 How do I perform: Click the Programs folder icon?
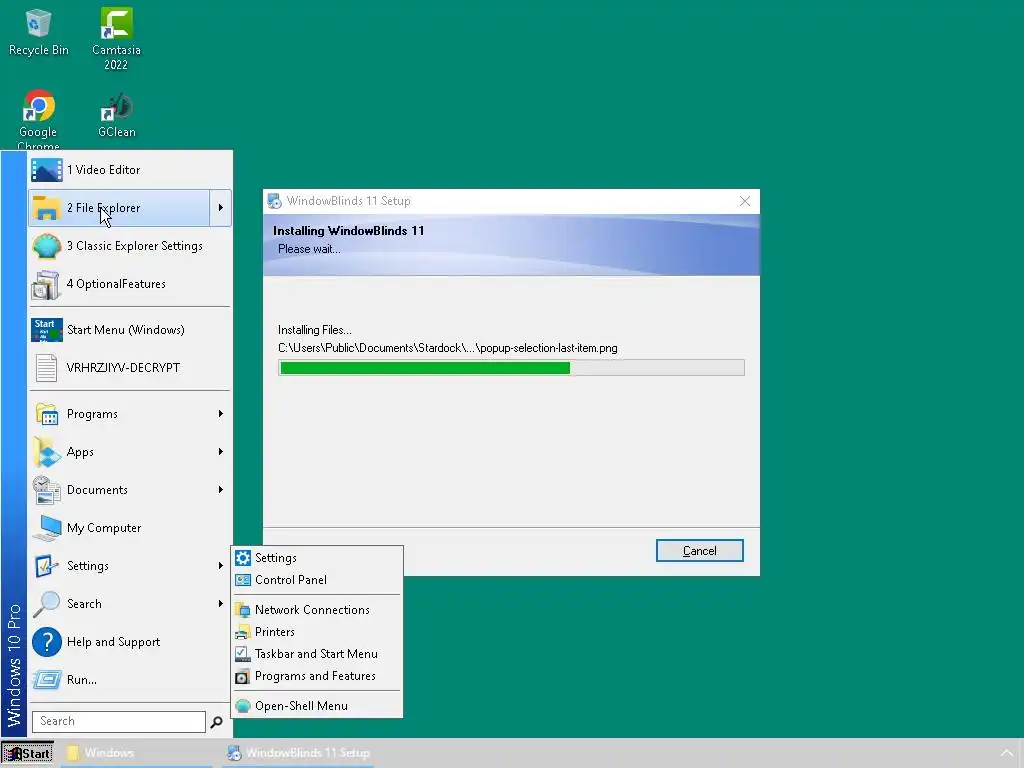point(47,414)
